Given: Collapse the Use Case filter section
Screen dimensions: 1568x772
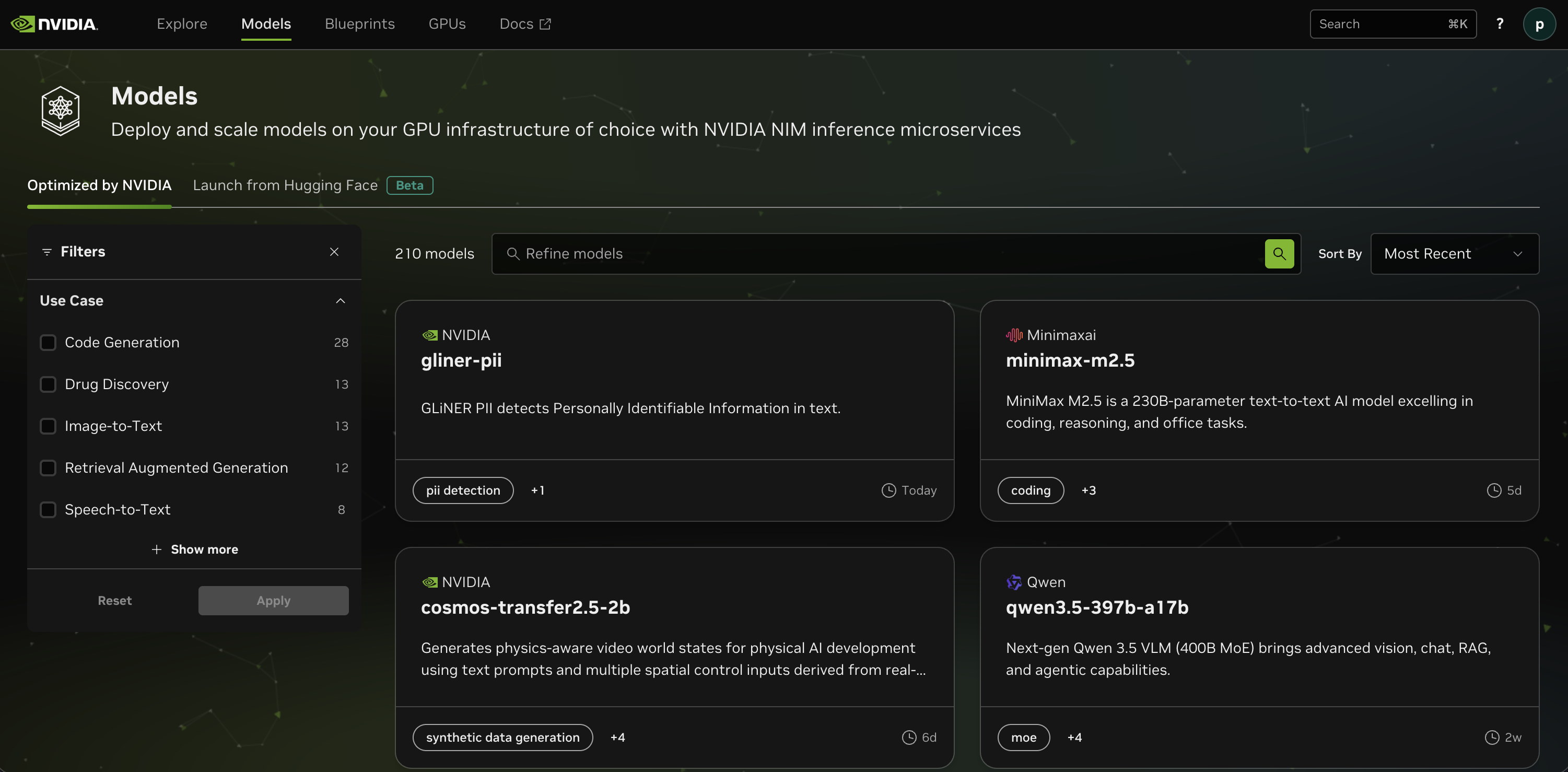Looking at the screenshot, I should pyautogui.click(x=340, y=300).
